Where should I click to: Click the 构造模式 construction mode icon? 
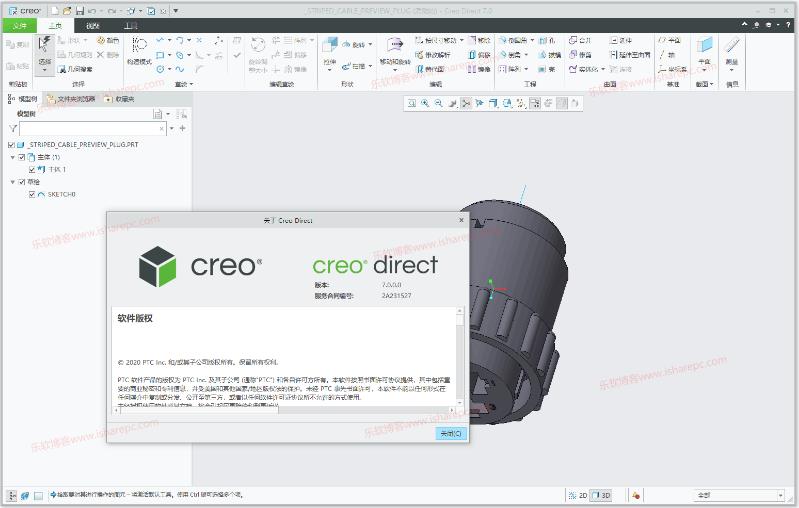[x=139, y=50]
